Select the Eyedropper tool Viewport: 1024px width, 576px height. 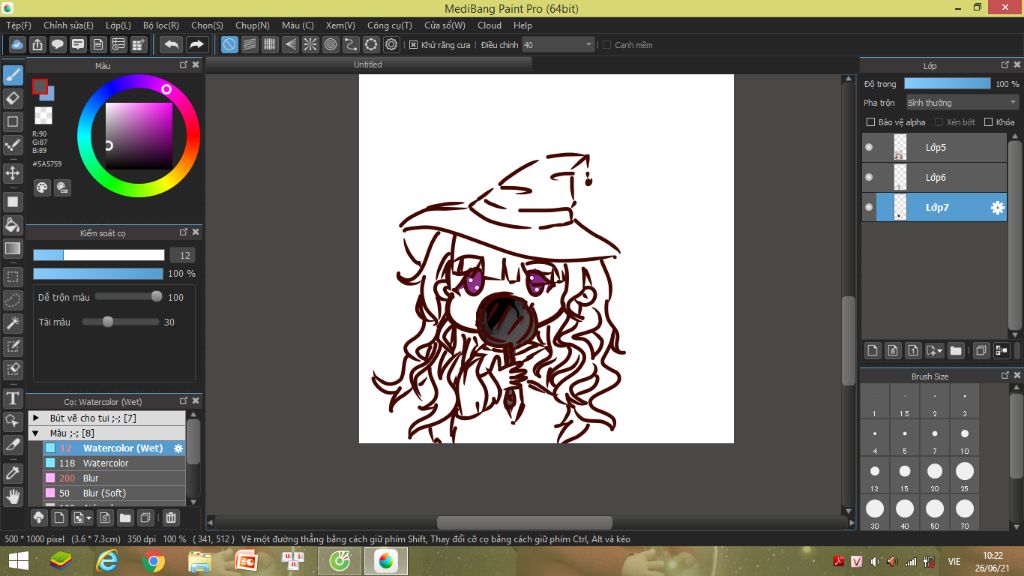(x=12, y=472)
